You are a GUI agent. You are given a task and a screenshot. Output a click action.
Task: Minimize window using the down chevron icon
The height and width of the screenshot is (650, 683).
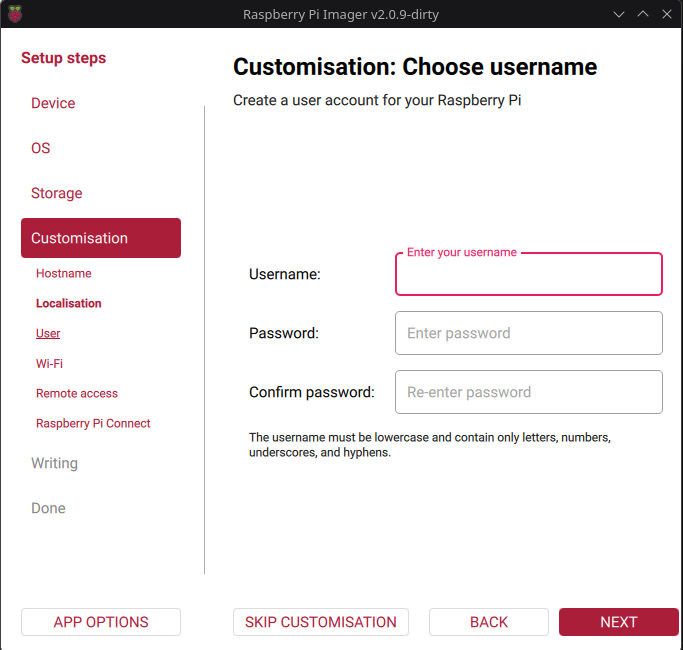619,14
